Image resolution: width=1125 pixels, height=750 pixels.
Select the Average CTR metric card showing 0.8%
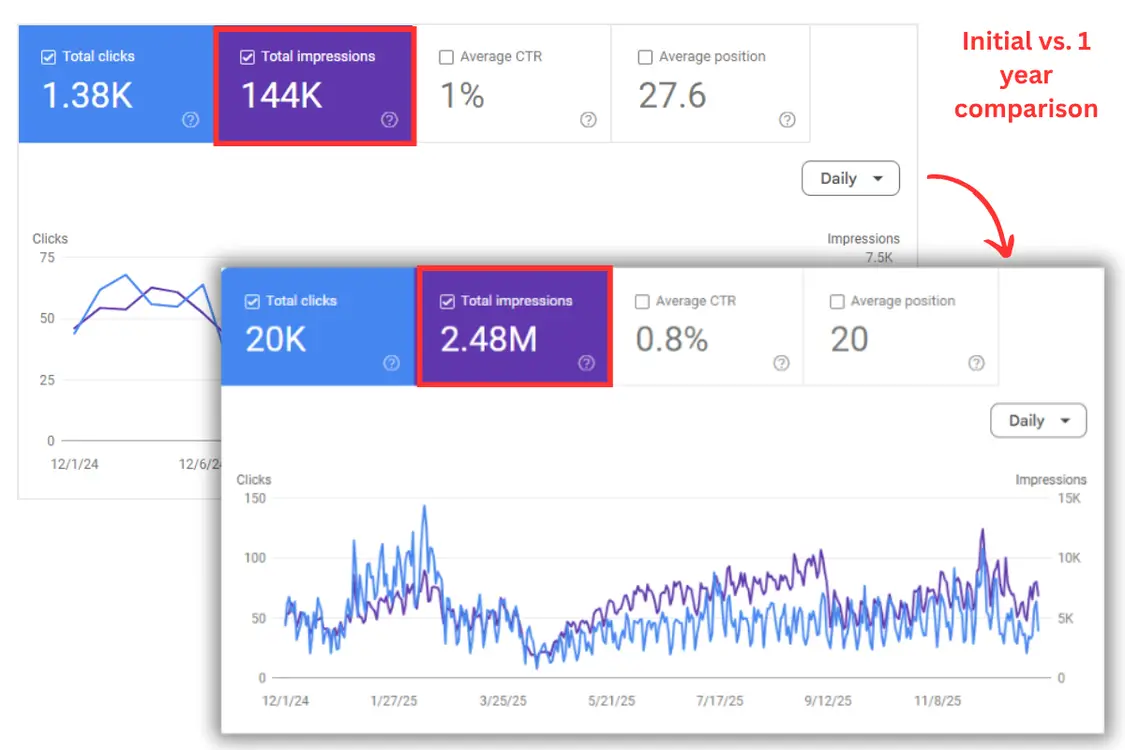pyautogui.click(x=710, y=327)
